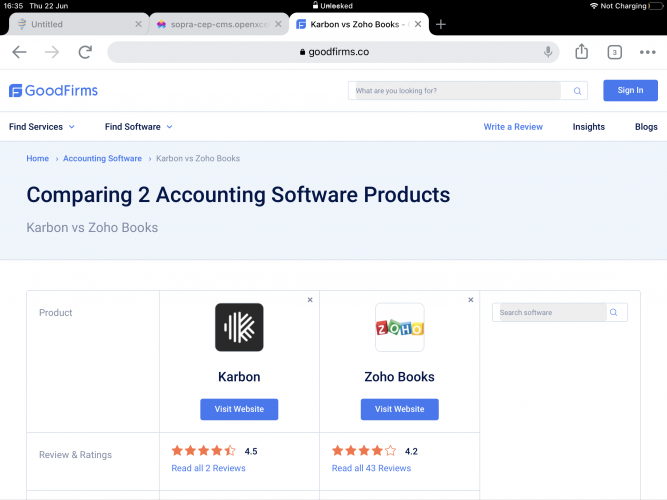Image resolution: width=667 pixels, height=500 pixels.
Task: Remove Zoho Books from comparison with X
Action: pyautogui.click(x=470, y=300)
